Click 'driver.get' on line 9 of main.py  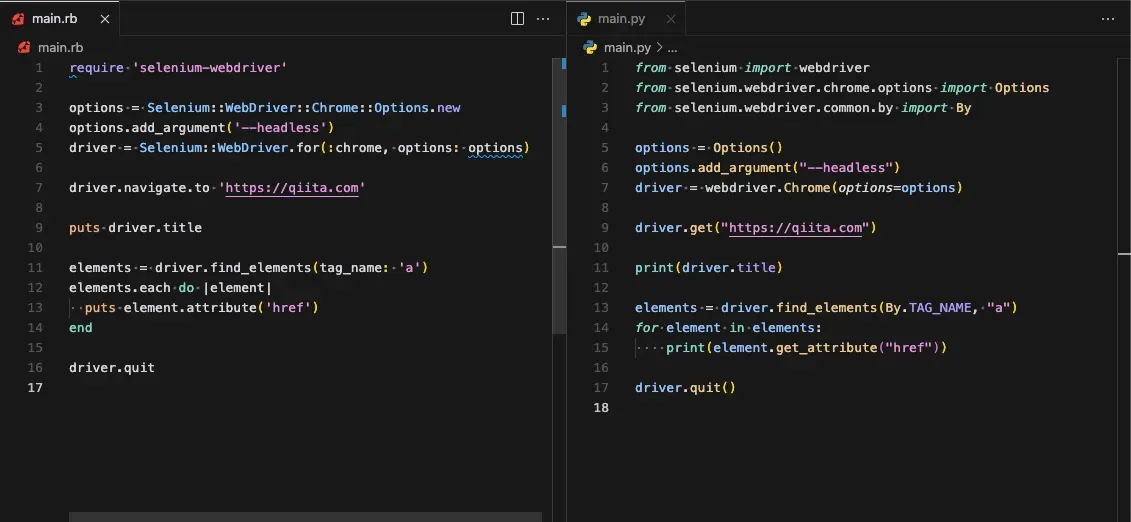coord(674,228)
